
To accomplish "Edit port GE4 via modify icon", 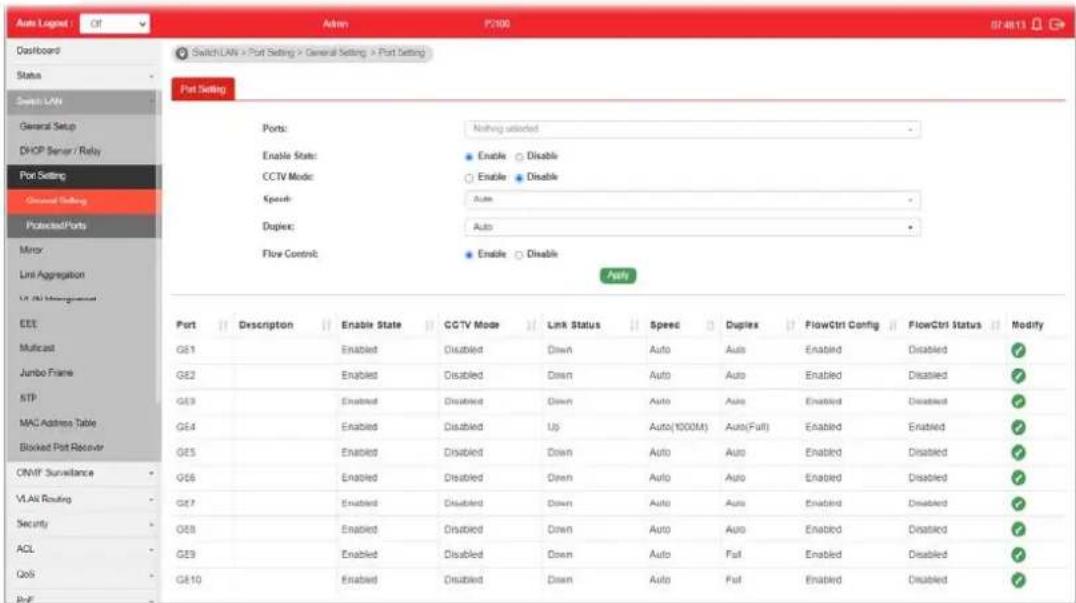I will (1018, 427).
